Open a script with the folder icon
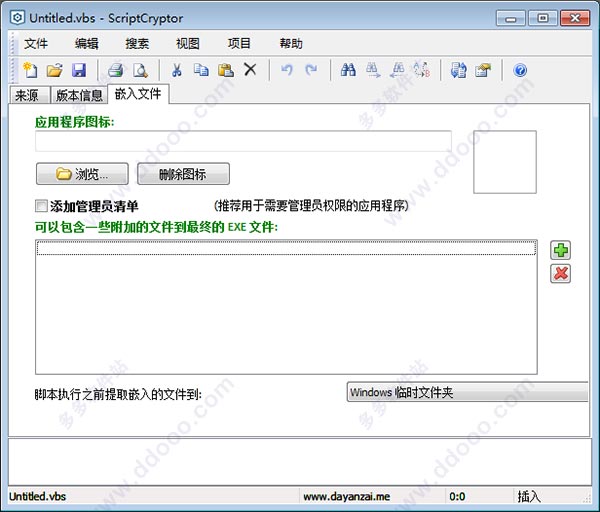The width and height of the screenshot is (600, 512). click(x=55, y=70)
